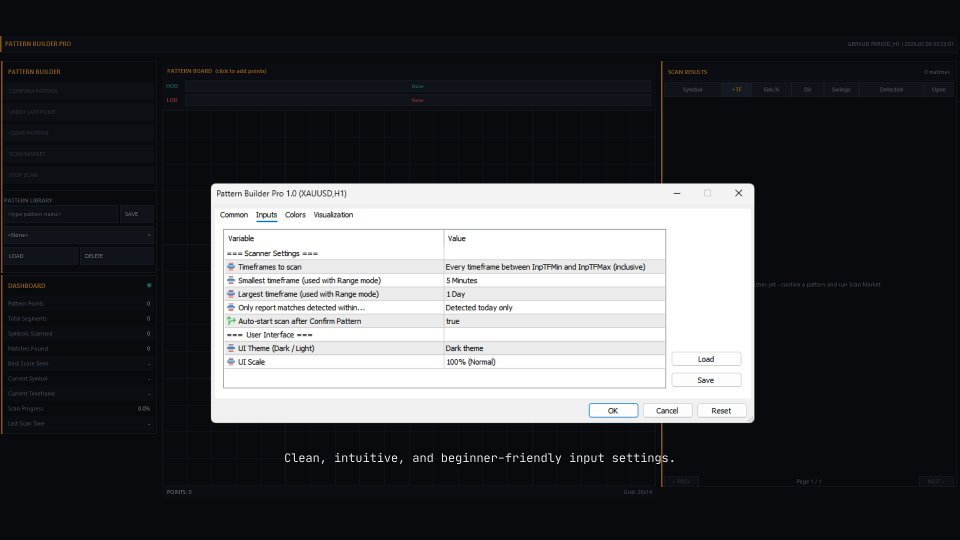
Task: Click the pattern name input field
Action: click(61, 214)
